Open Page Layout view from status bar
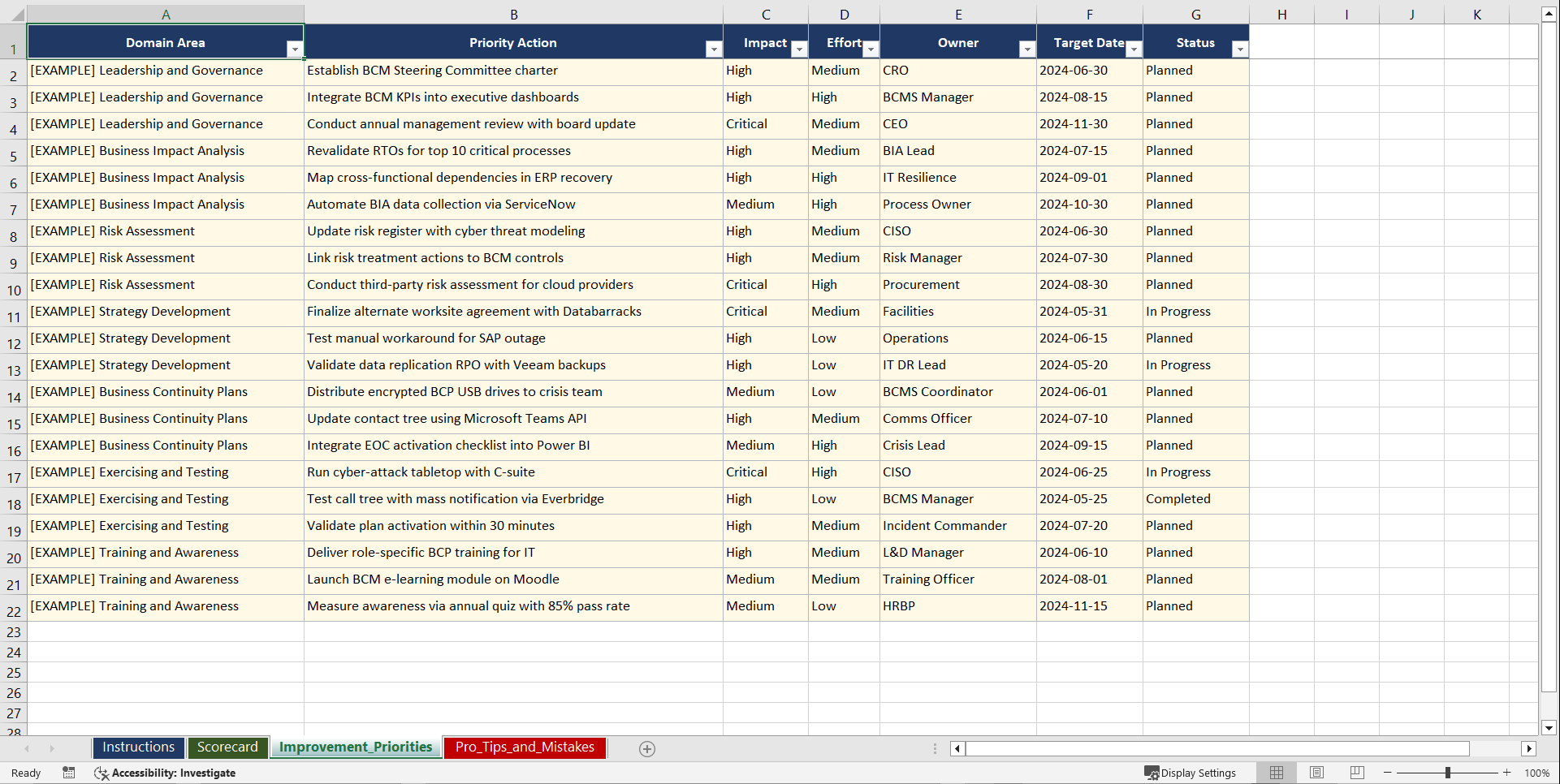 click(x=1316, y=773)
